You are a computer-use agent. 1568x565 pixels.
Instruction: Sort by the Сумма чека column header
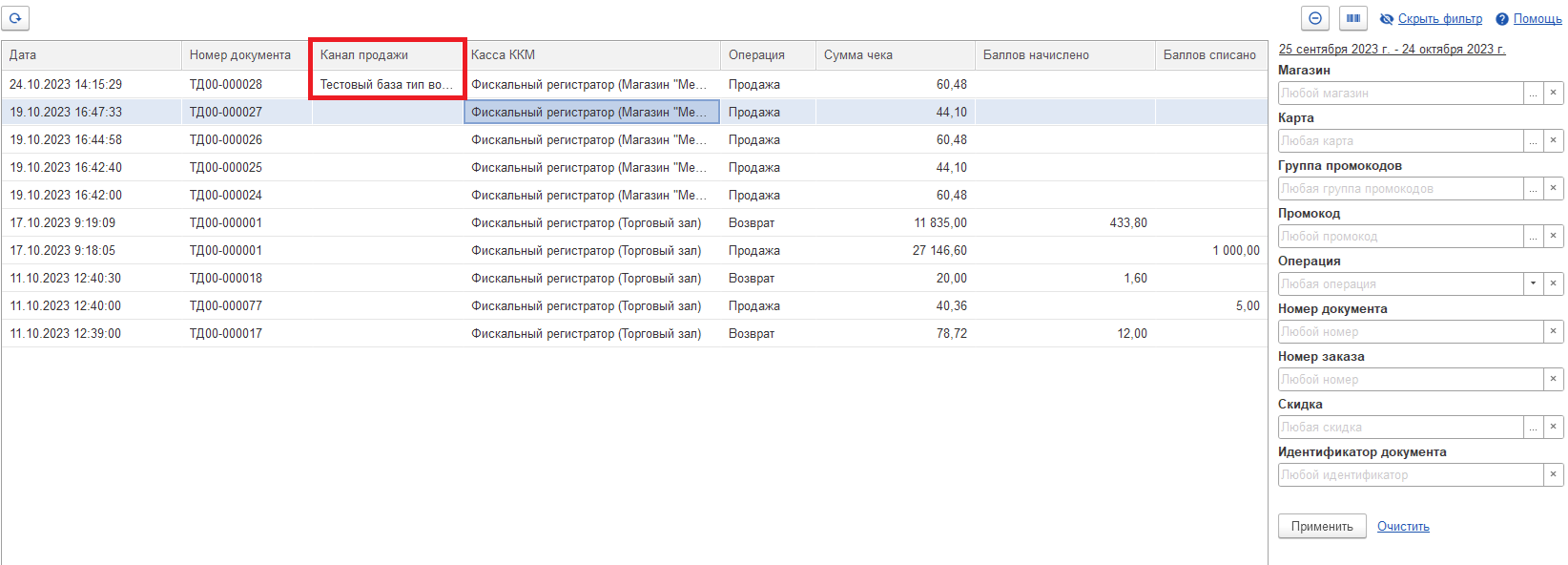click(896, 55)
